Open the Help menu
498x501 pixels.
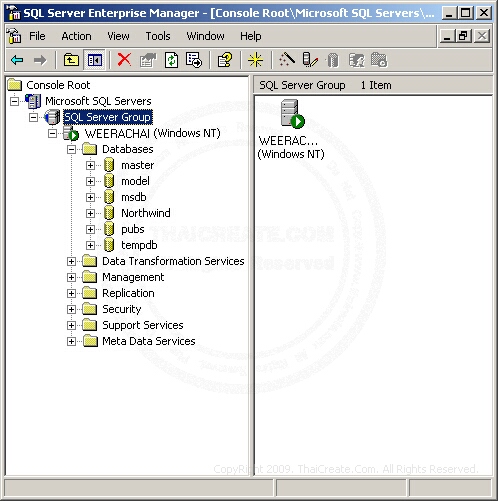click(251, 36)
